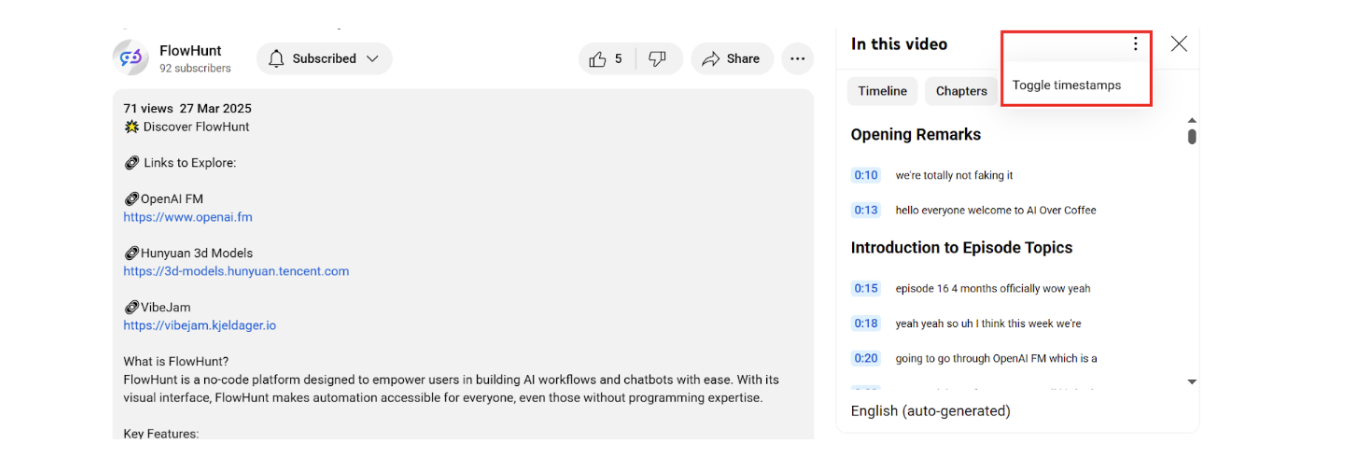The height and width of the screenshot is (461, 1348).
Task: Select the Opening Remarks chapter heading
Action: (x=916, y=134)
